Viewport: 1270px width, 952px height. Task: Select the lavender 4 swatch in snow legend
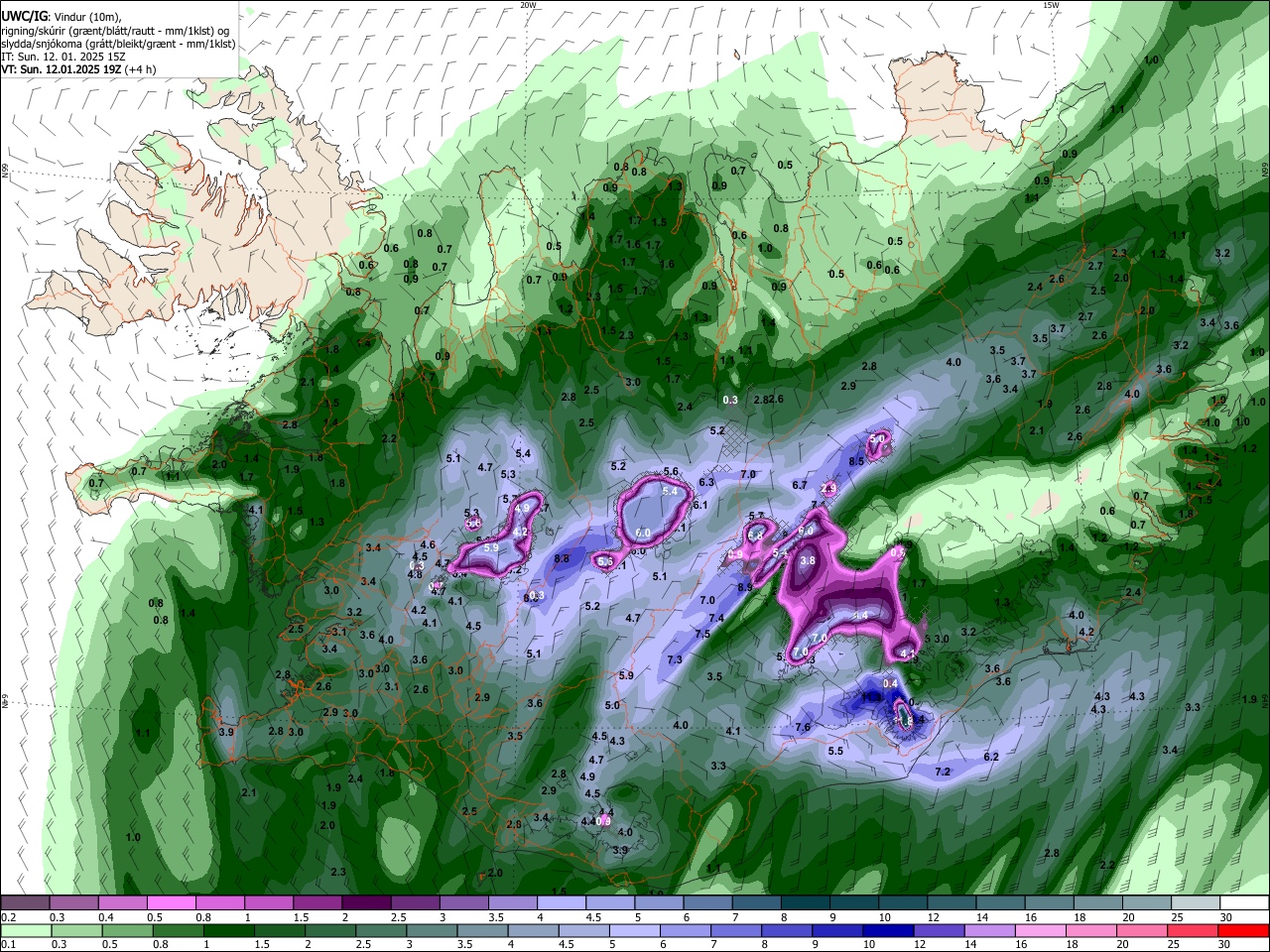pos(562,902)
